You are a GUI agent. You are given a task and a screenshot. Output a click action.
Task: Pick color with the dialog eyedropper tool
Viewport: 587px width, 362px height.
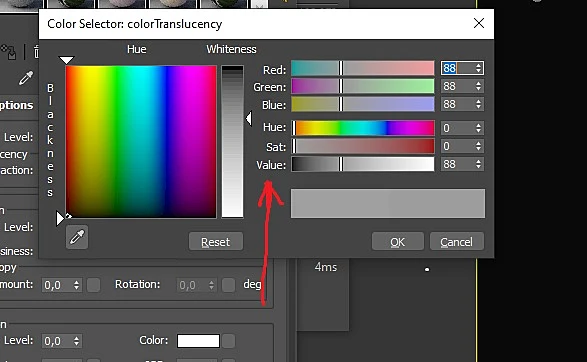[x=77, y=237]
